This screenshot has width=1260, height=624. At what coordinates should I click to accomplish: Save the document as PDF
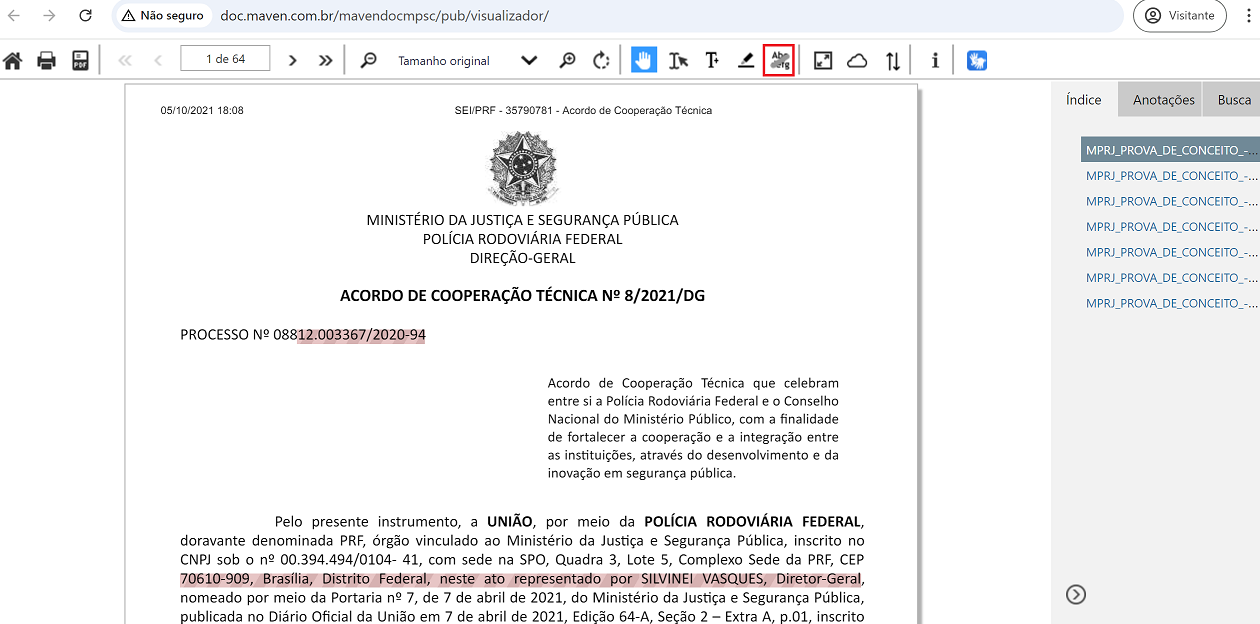tap(80, 60)
